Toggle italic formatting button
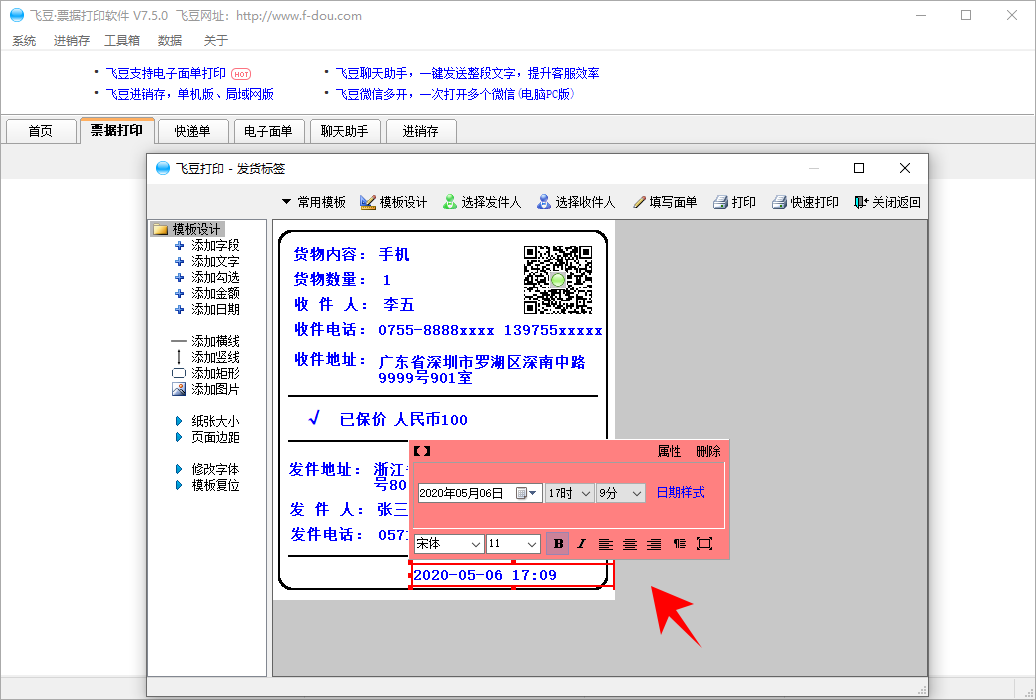Screen dimensions: 1036x700 pos(581,544)
